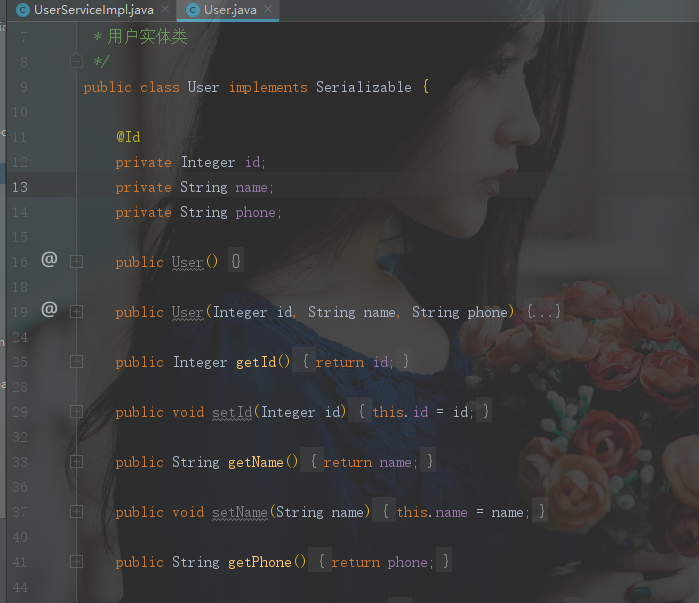The width and height of the screenshot is (699, 603).
Task: Click the getPhone method name
Action: (260, 562)
